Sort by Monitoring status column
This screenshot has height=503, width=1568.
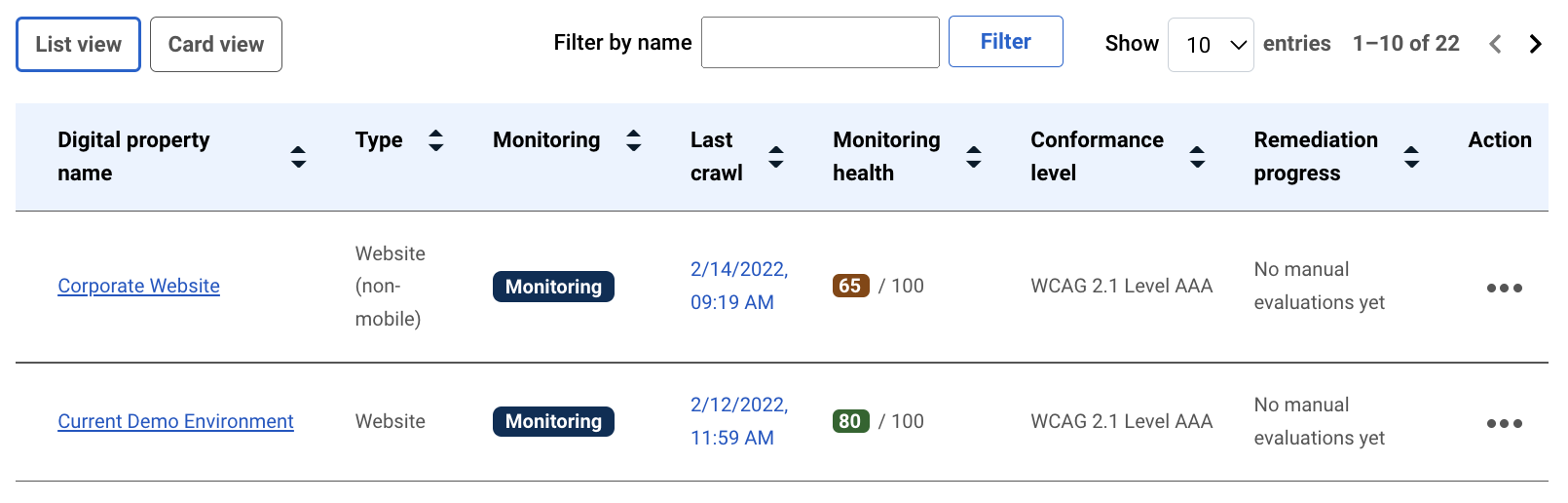[633, 140]
